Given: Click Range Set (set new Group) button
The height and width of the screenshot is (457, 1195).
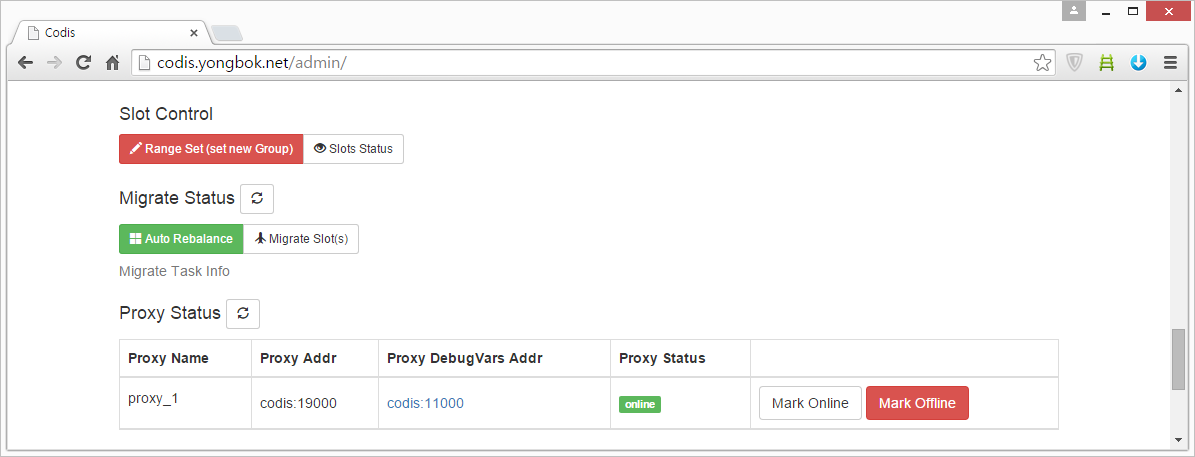Looking at the screenshot, I should [211, 149].
